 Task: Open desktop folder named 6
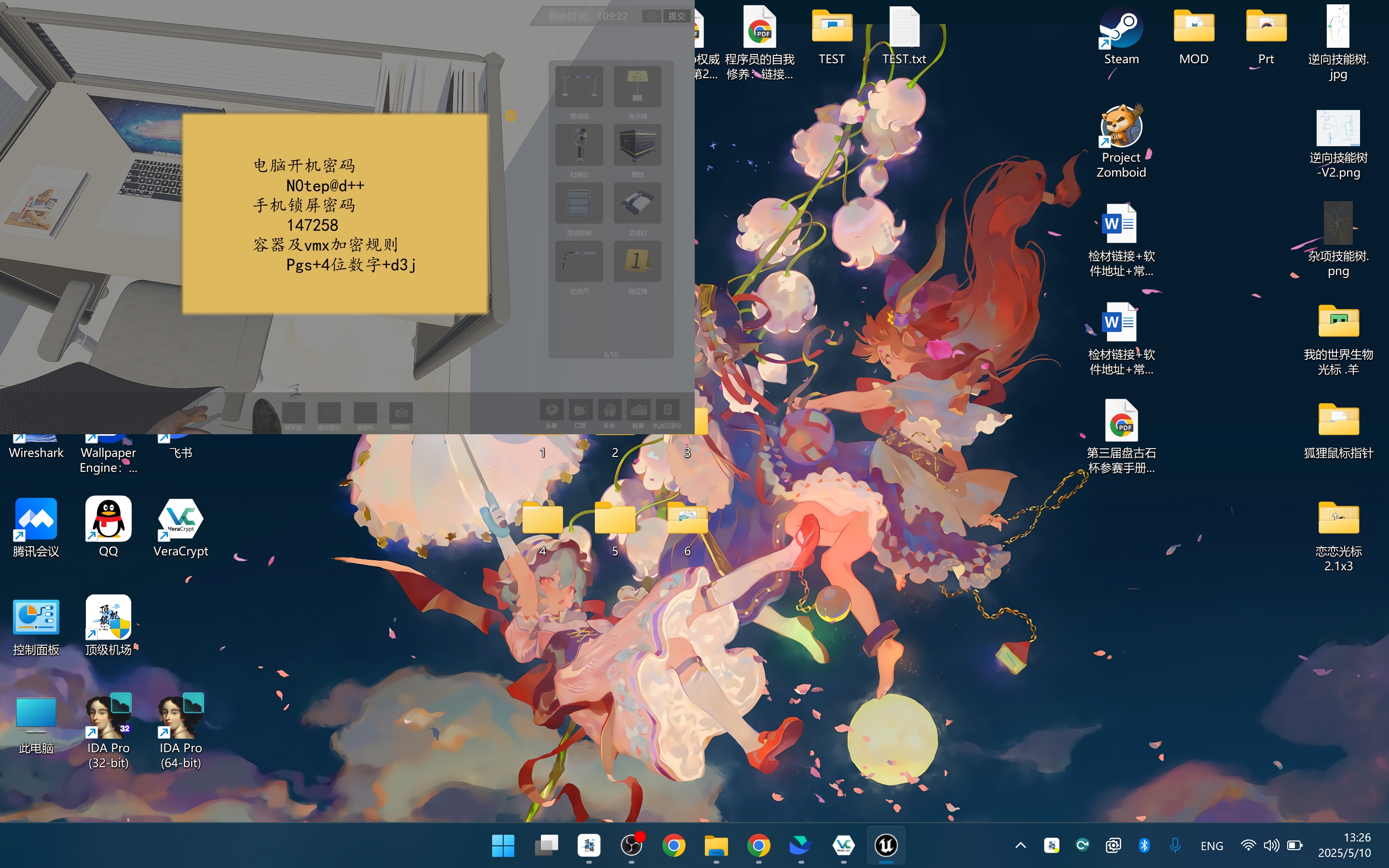[x=687, y=528]
